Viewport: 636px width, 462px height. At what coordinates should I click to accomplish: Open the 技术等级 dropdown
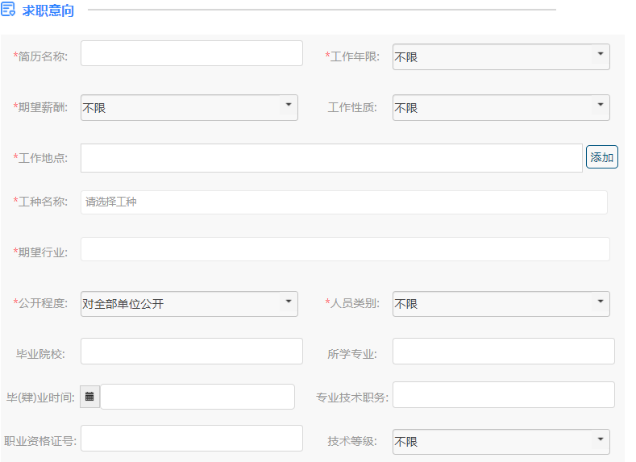[501, 442]
